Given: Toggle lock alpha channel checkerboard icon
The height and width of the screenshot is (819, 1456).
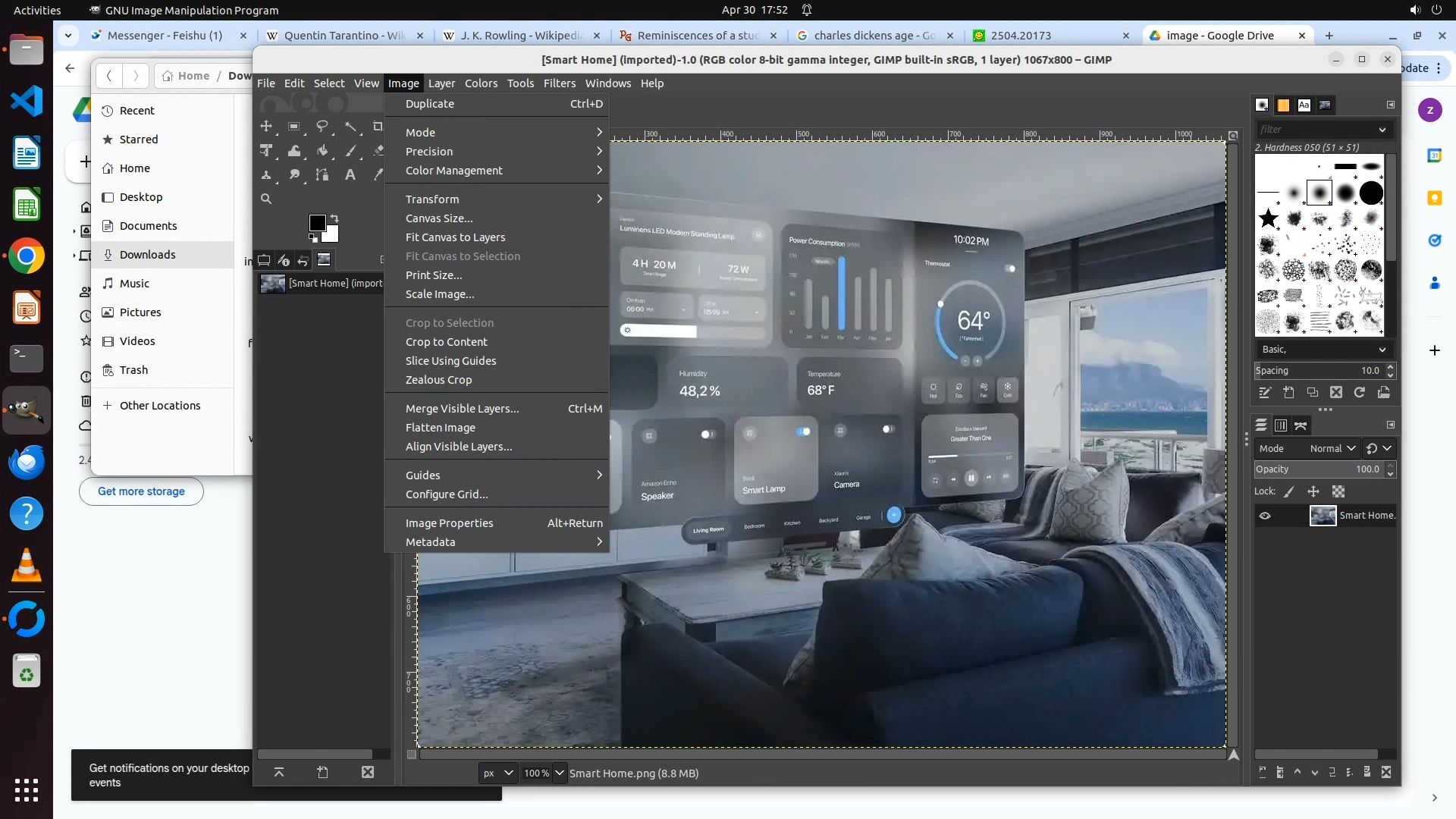Looking at the screenshot, I should point(1338,491).
